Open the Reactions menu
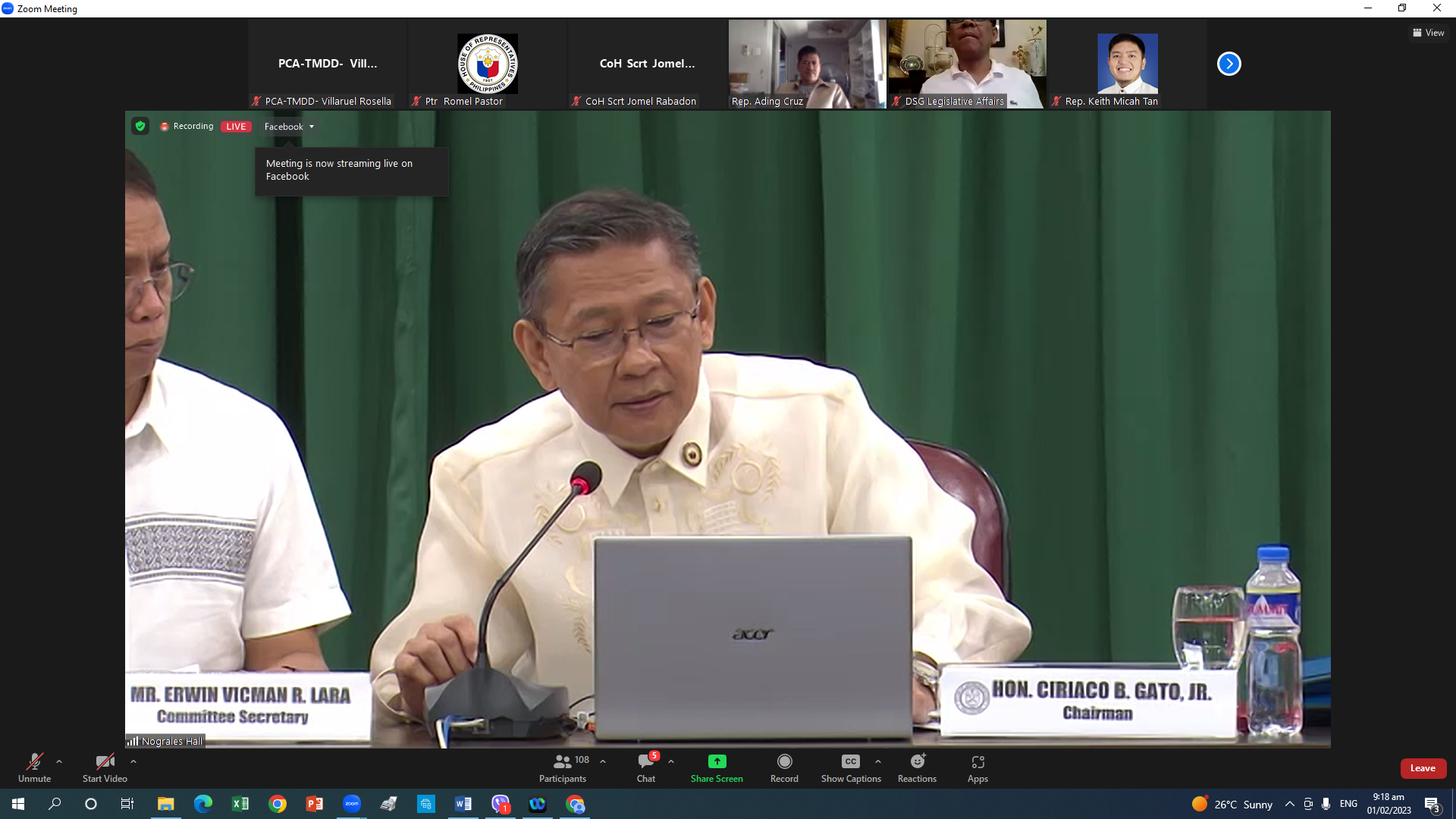1456x819 pixels. tap(917, 767)
